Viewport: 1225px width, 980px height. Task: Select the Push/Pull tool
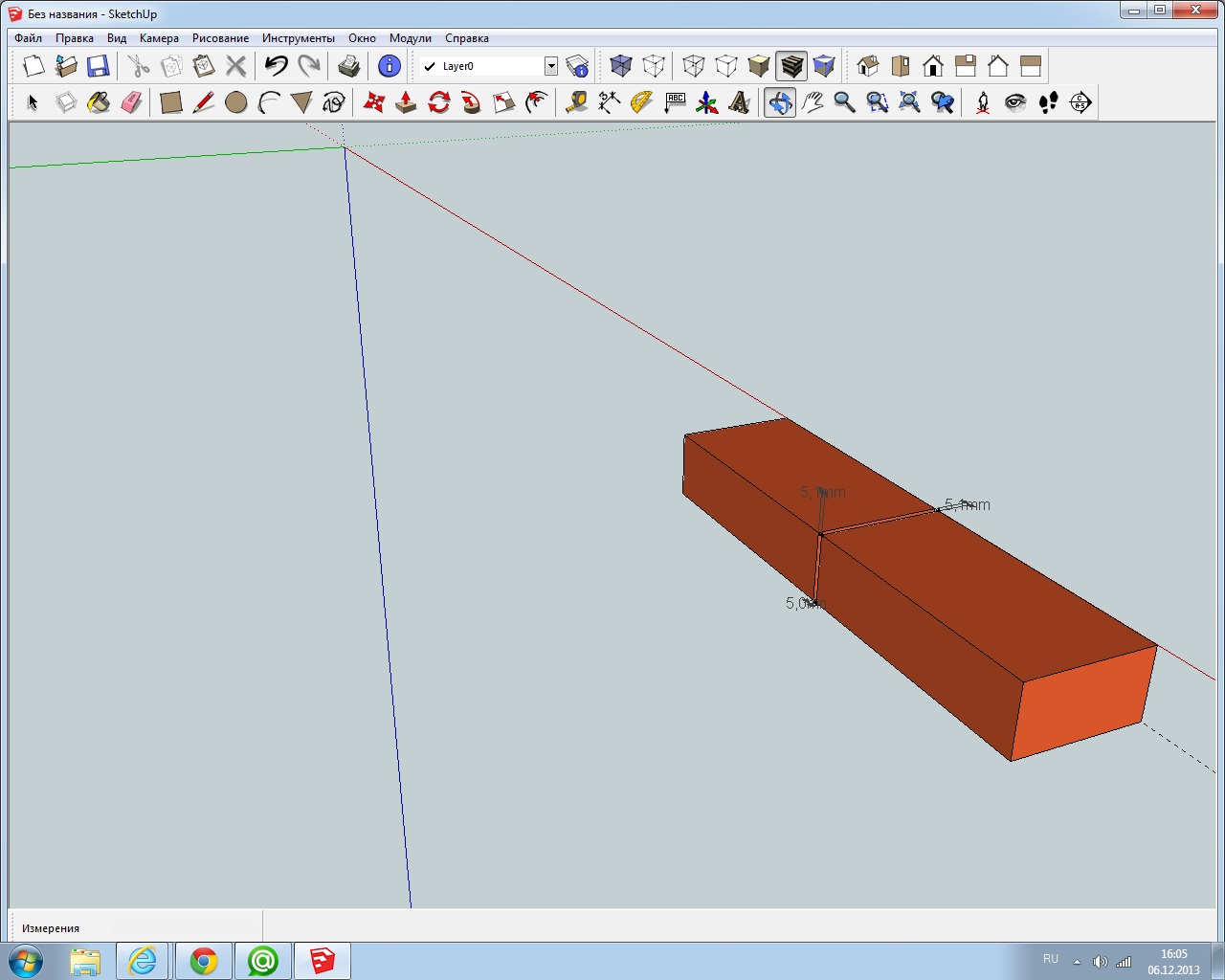coord(406,102)
